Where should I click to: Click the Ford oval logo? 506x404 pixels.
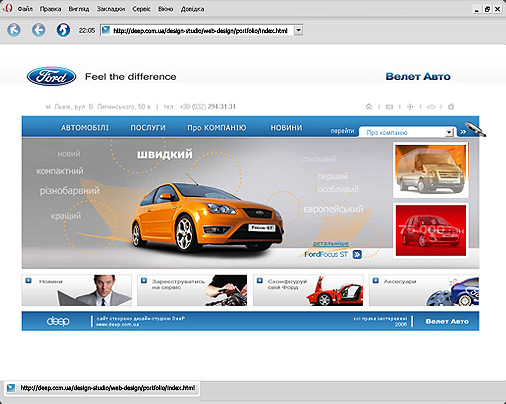tap(51, 76)
